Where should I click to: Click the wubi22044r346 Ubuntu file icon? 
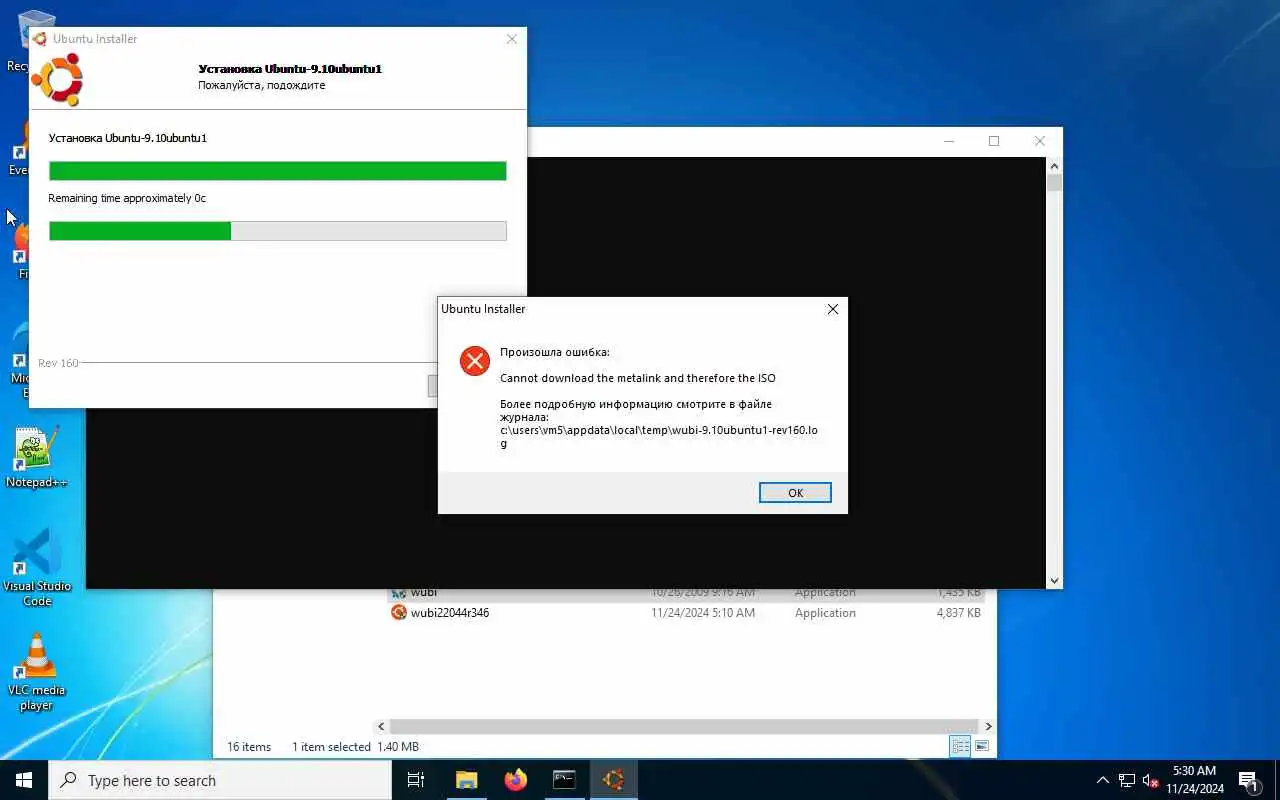click(399, 613)
